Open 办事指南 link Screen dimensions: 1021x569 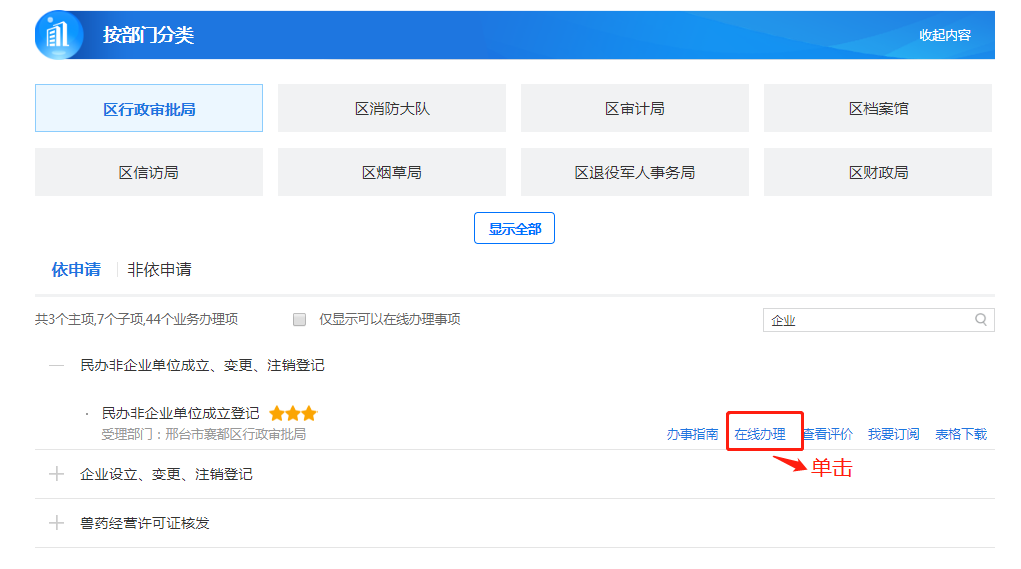pyautogui.click(x=692, y=434)
